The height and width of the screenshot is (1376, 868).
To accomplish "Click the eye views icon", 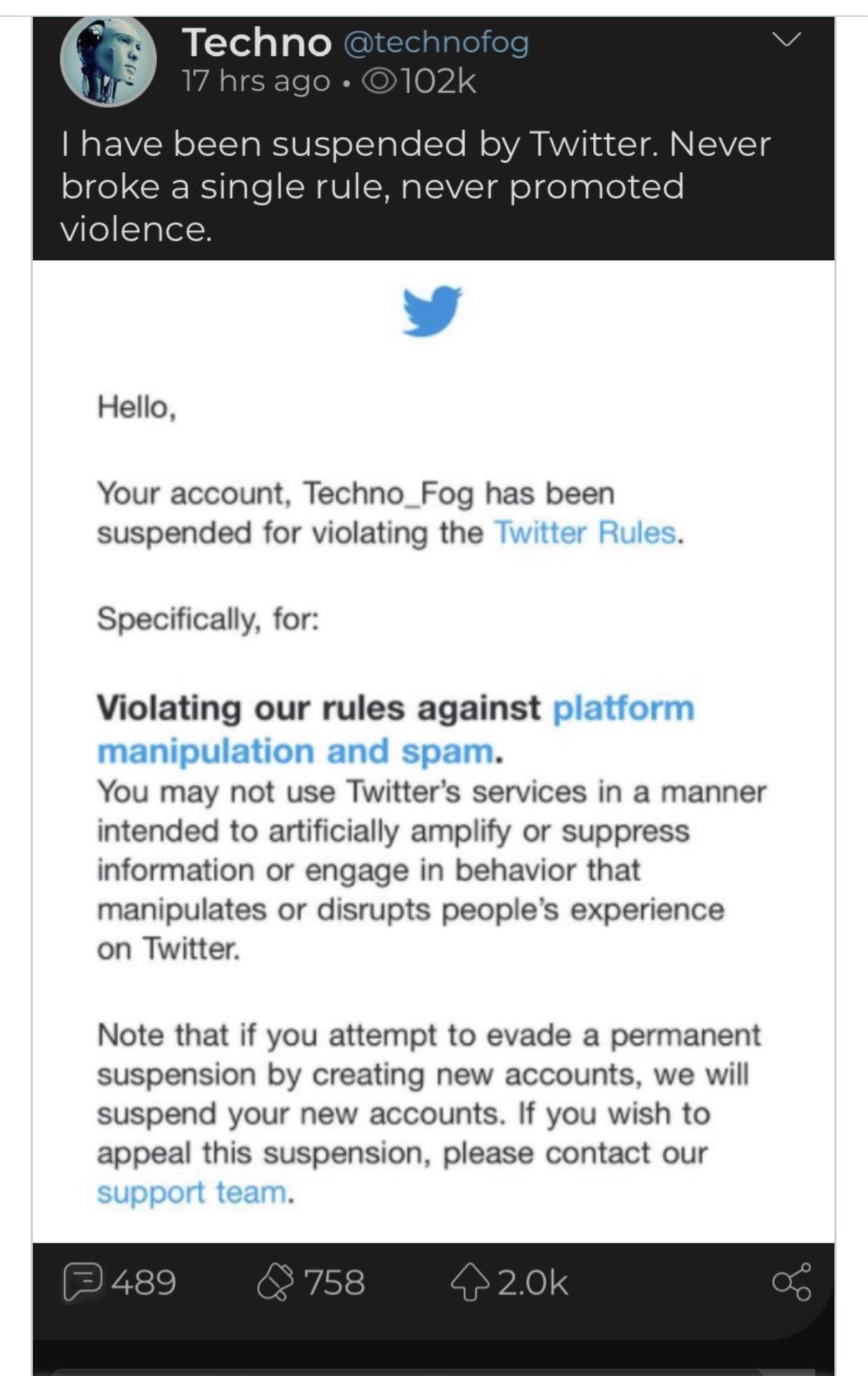I will pyautogui.click(x=380, y=82).
